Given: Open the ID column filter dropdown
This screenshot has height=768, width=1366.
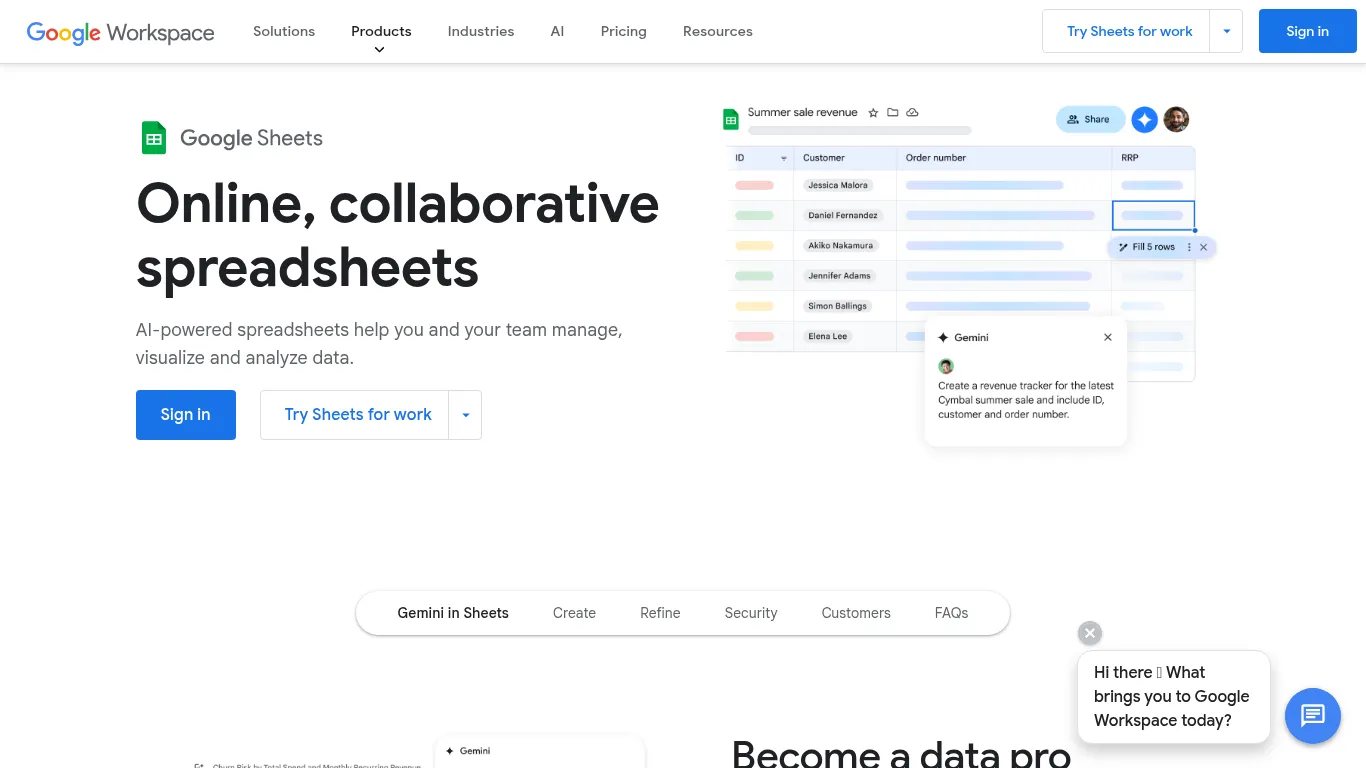Looking at the screenshot, I should pos(782,158).
